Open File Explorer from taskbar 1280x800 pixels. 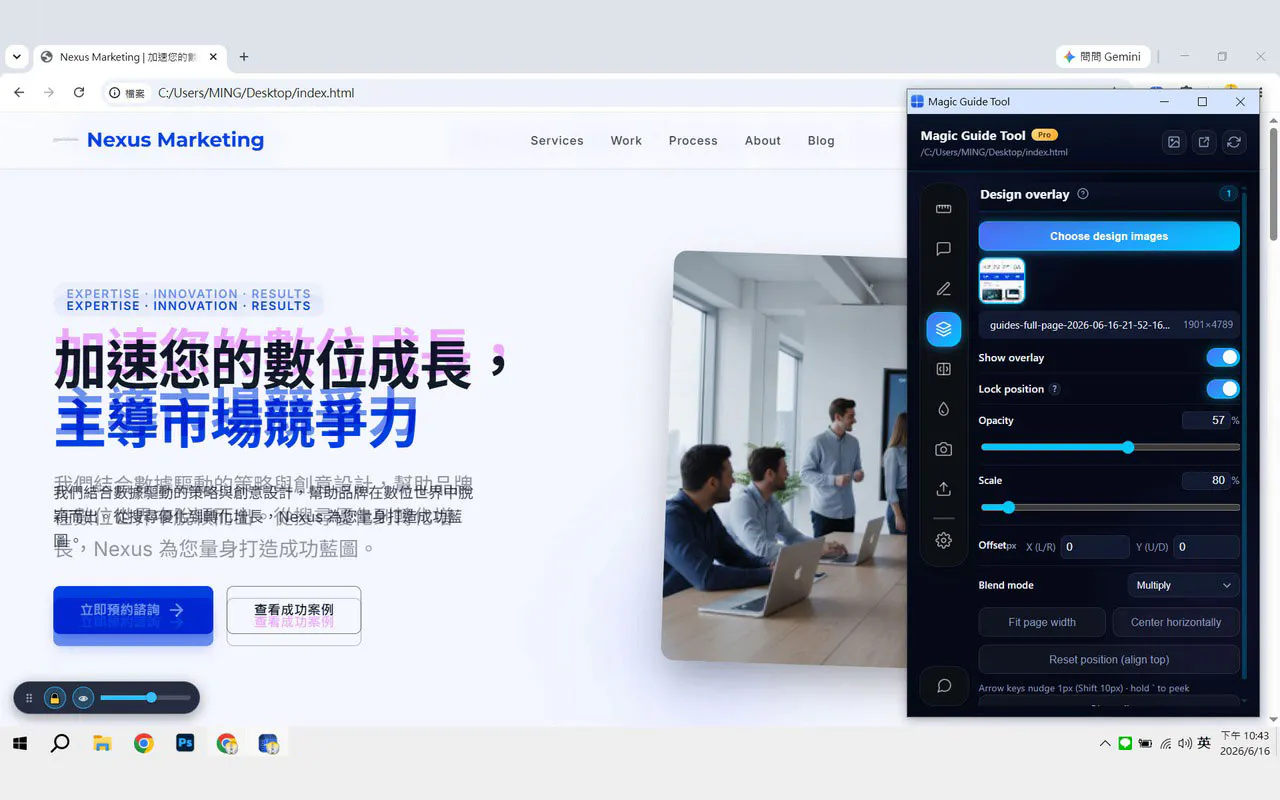tap(102, 743)
